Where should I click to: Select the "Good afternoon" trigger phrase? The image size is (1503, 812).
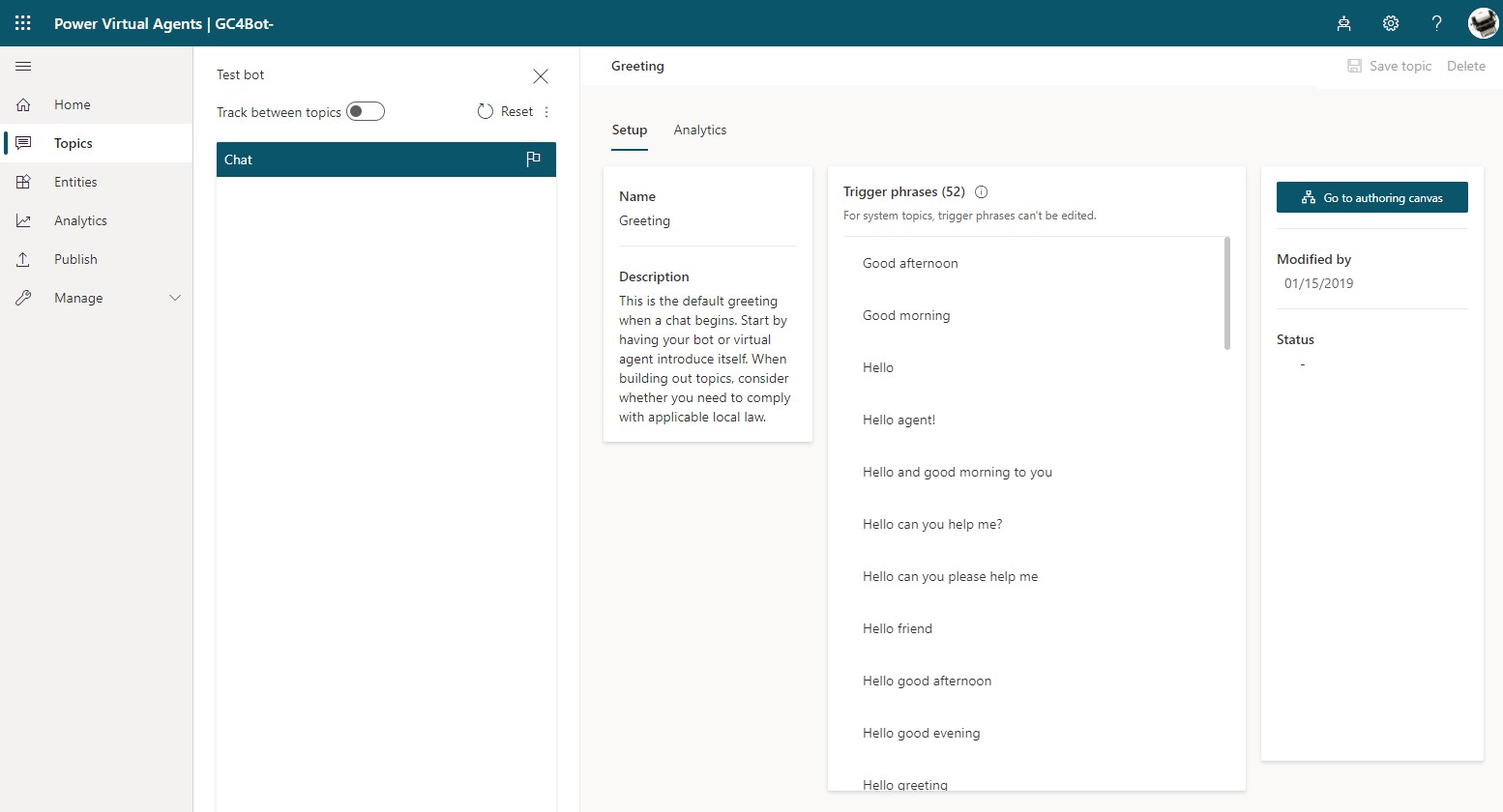pos(910,263)
